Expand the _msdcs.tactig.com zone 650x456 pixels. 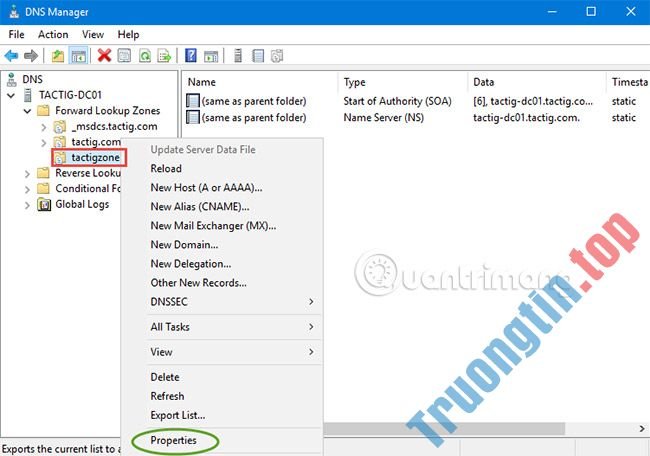coord(44,127)
